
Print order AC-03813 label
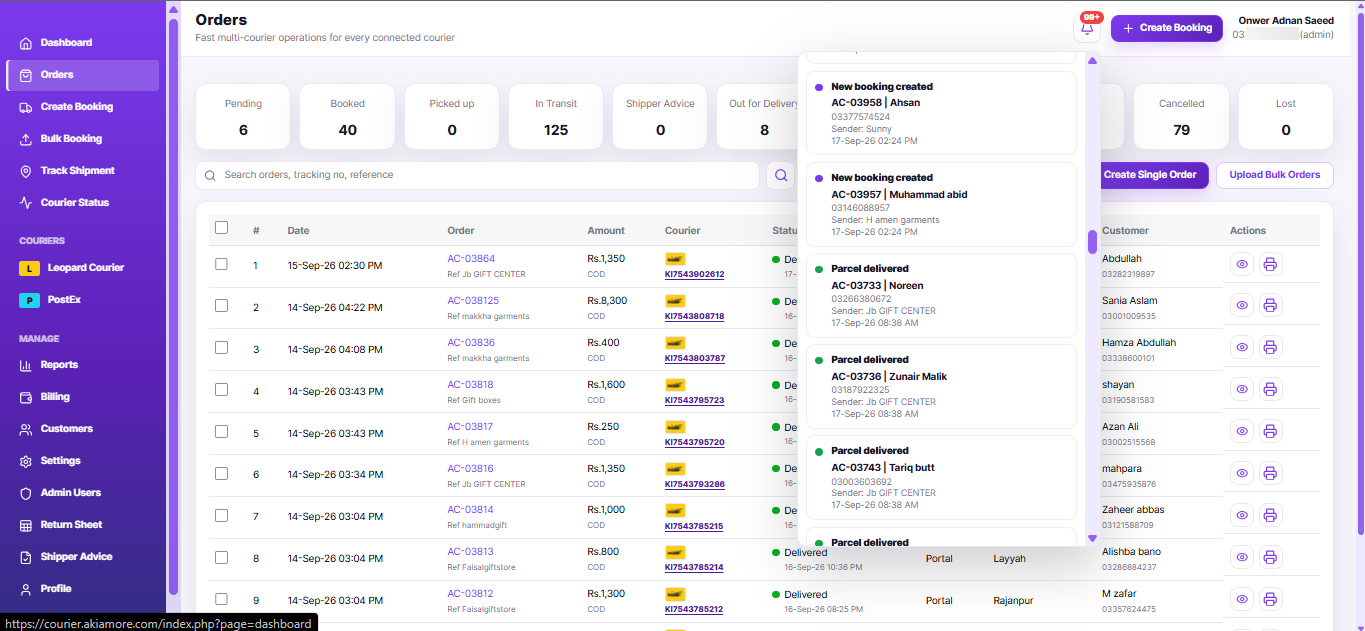[x=1270, y=558]
